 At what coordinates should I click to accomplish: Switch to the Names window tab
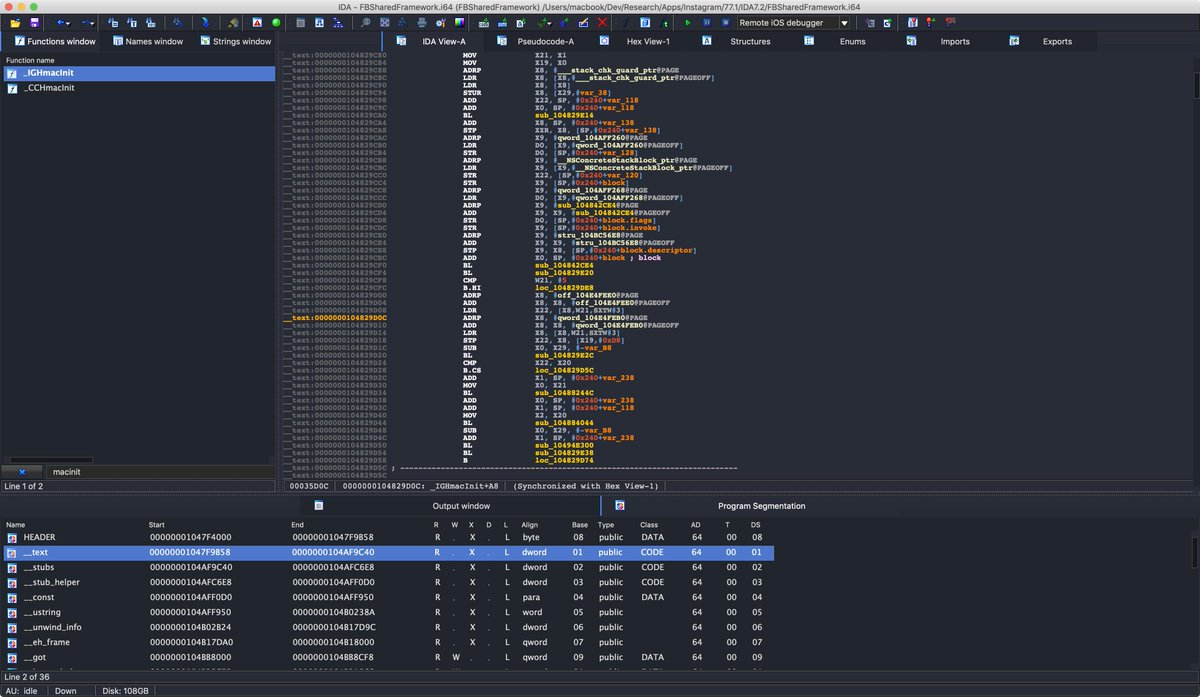coord(148,41)
